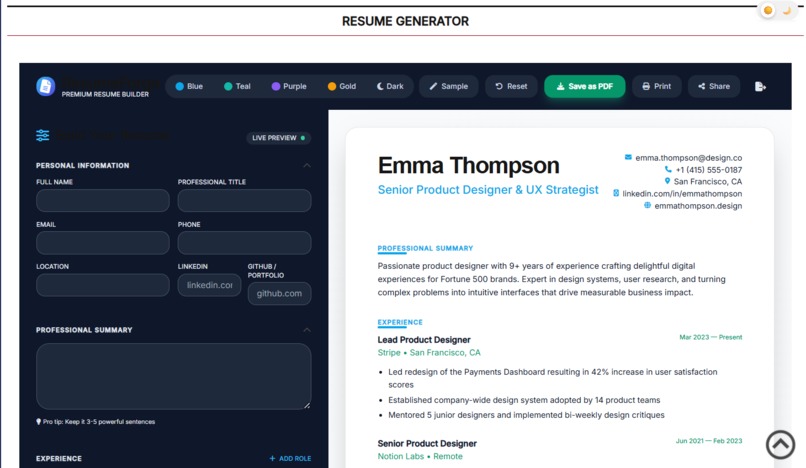
Task: Select the LinkedIn input
Action: pyautogui.click(x=209, y=285)
